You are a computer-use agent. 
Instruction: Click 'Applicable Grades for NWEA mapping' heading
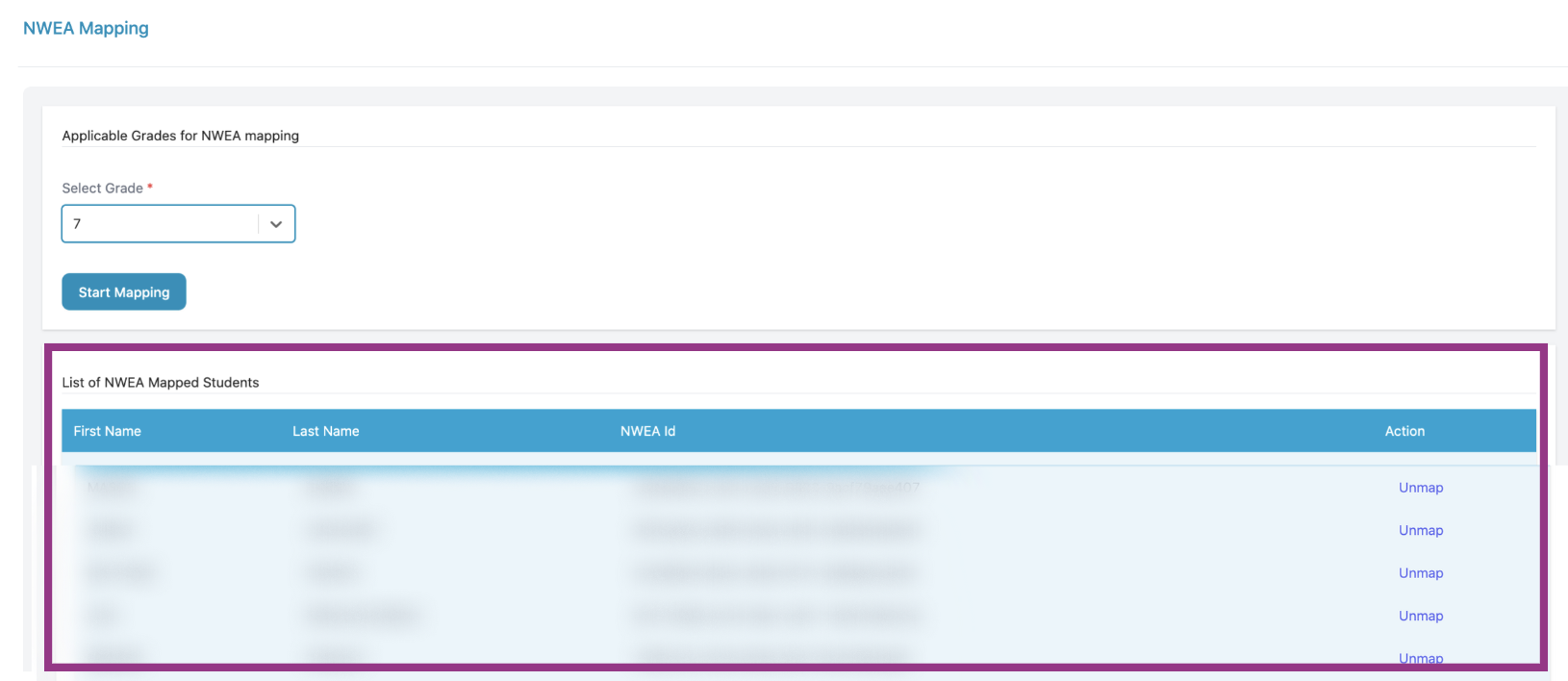181,136
